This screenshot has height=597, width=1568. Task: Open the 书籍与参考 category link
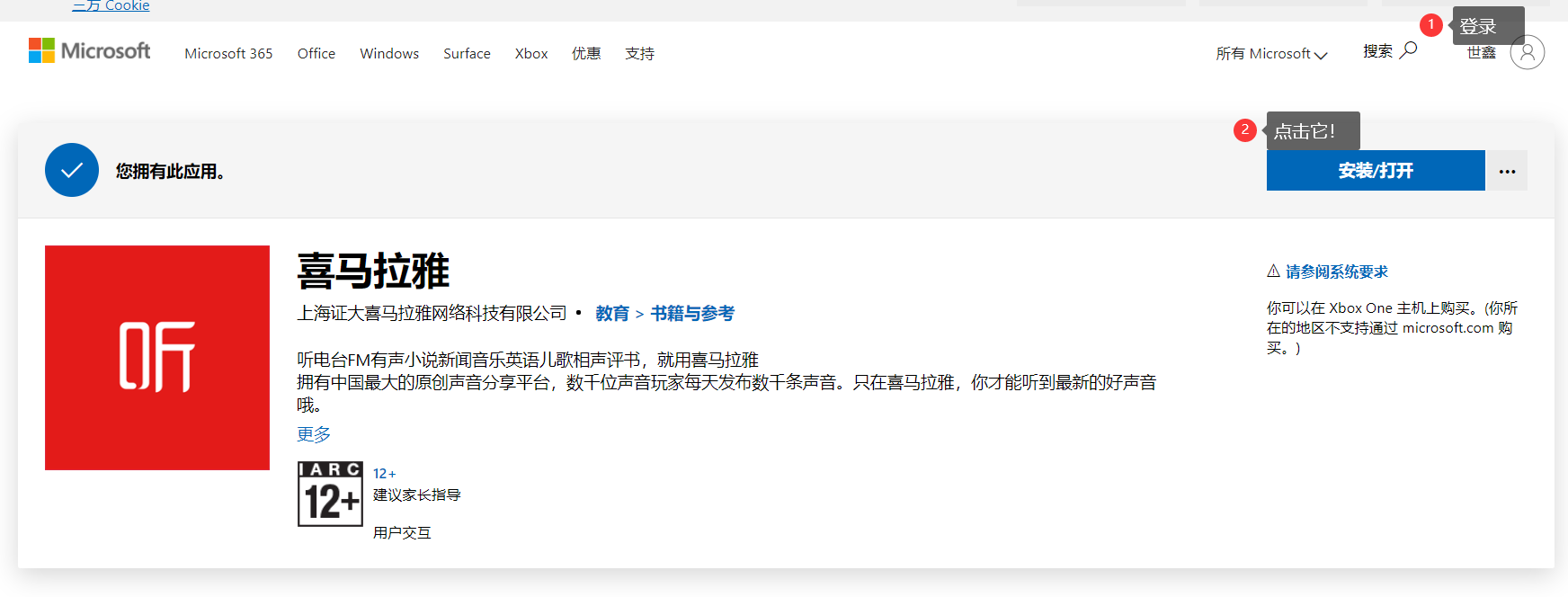[692, 314]
